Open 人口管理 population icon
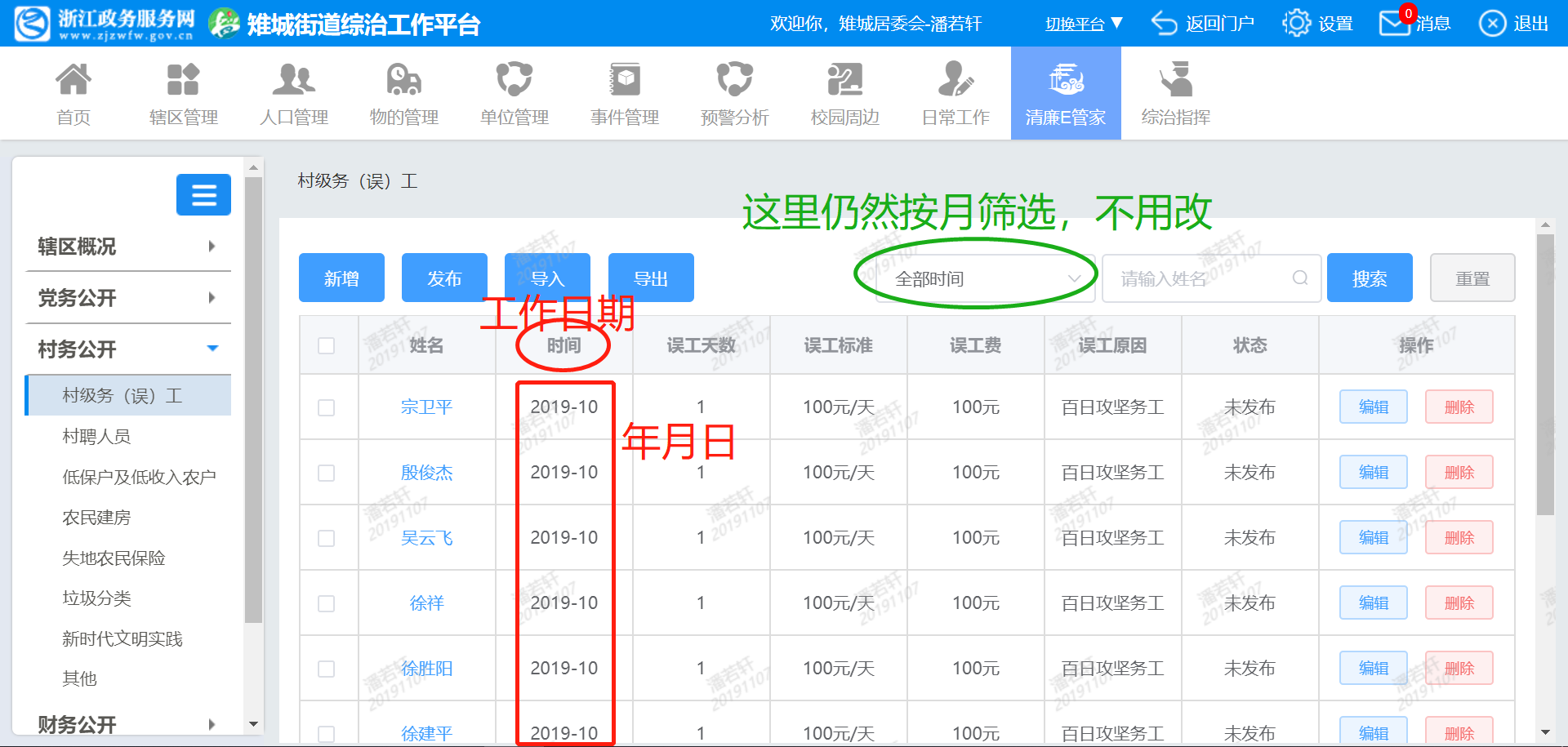 [x=293, y=80]
